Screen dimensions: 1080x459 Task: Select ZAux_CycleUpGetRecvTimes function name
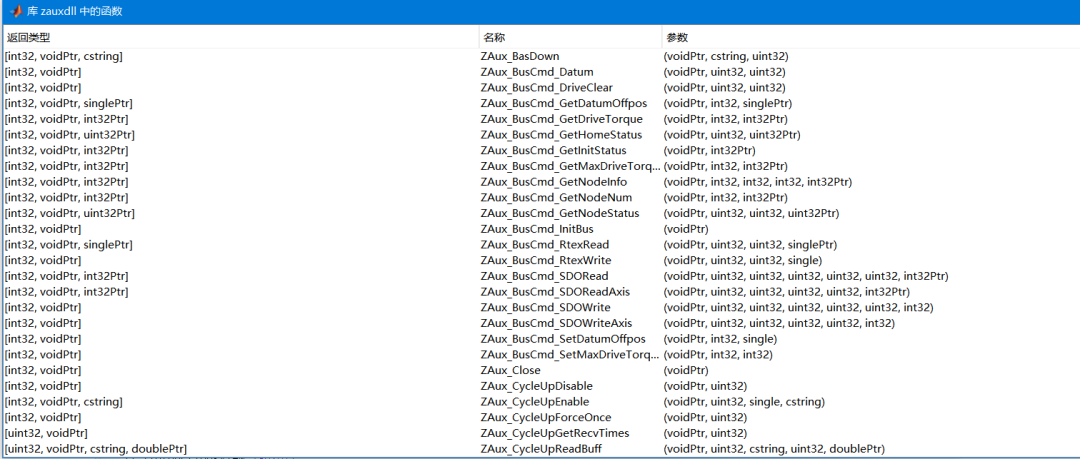(555, 433)
